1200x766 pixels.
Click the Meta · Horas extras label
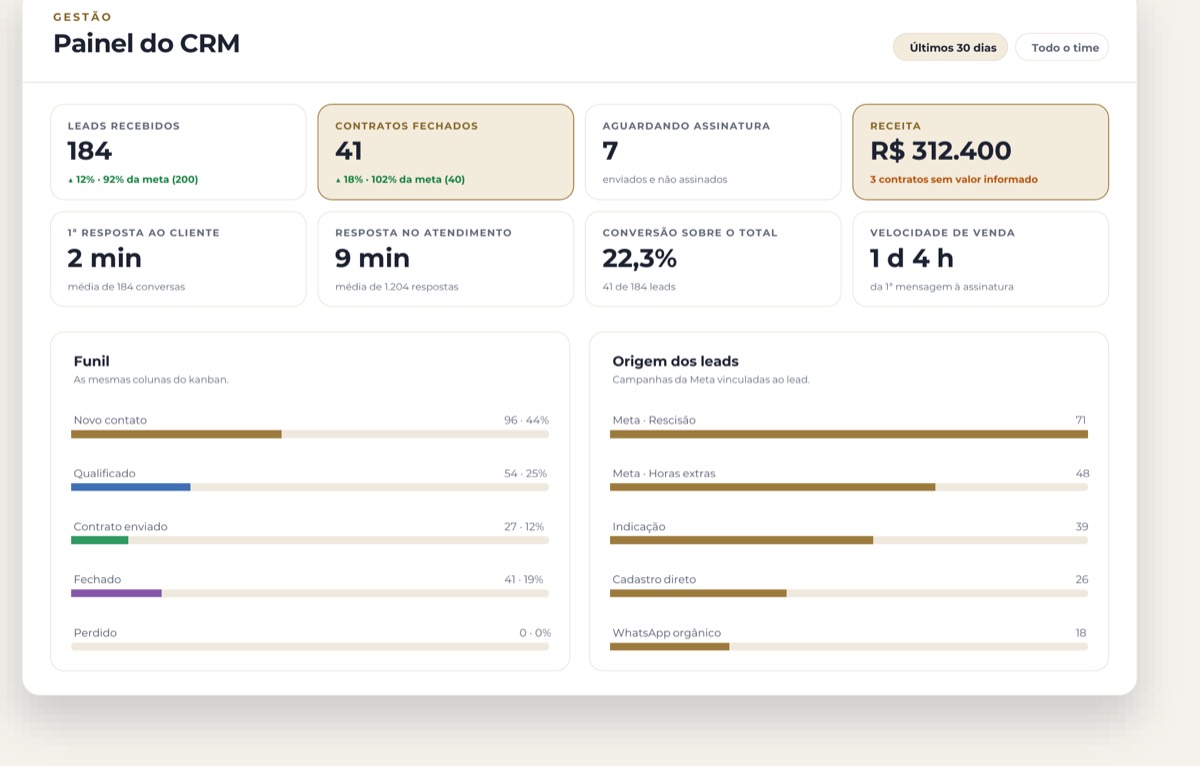point(664,473)
